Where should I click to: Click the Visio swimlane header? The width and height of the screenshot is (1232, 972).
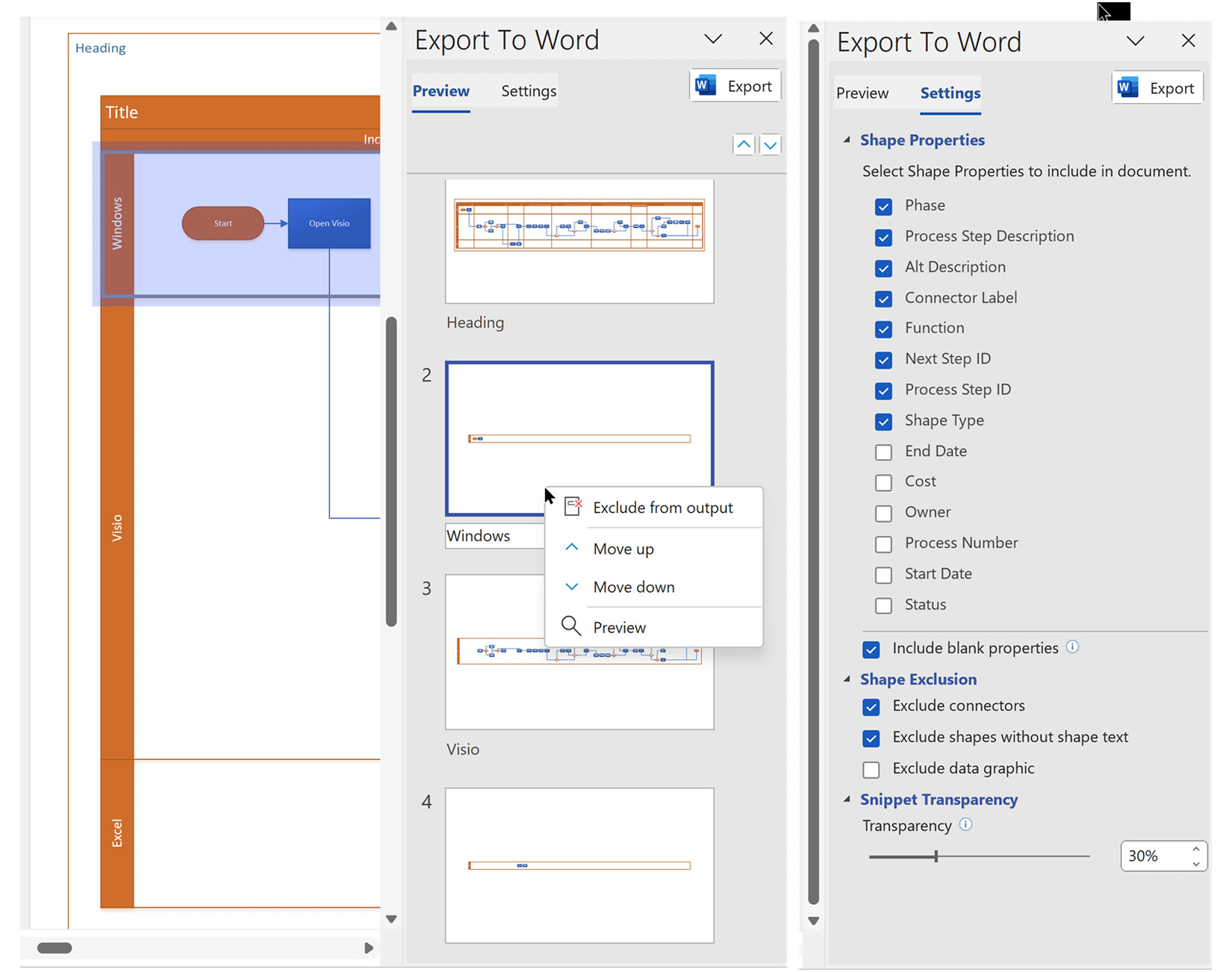(117, 528)
